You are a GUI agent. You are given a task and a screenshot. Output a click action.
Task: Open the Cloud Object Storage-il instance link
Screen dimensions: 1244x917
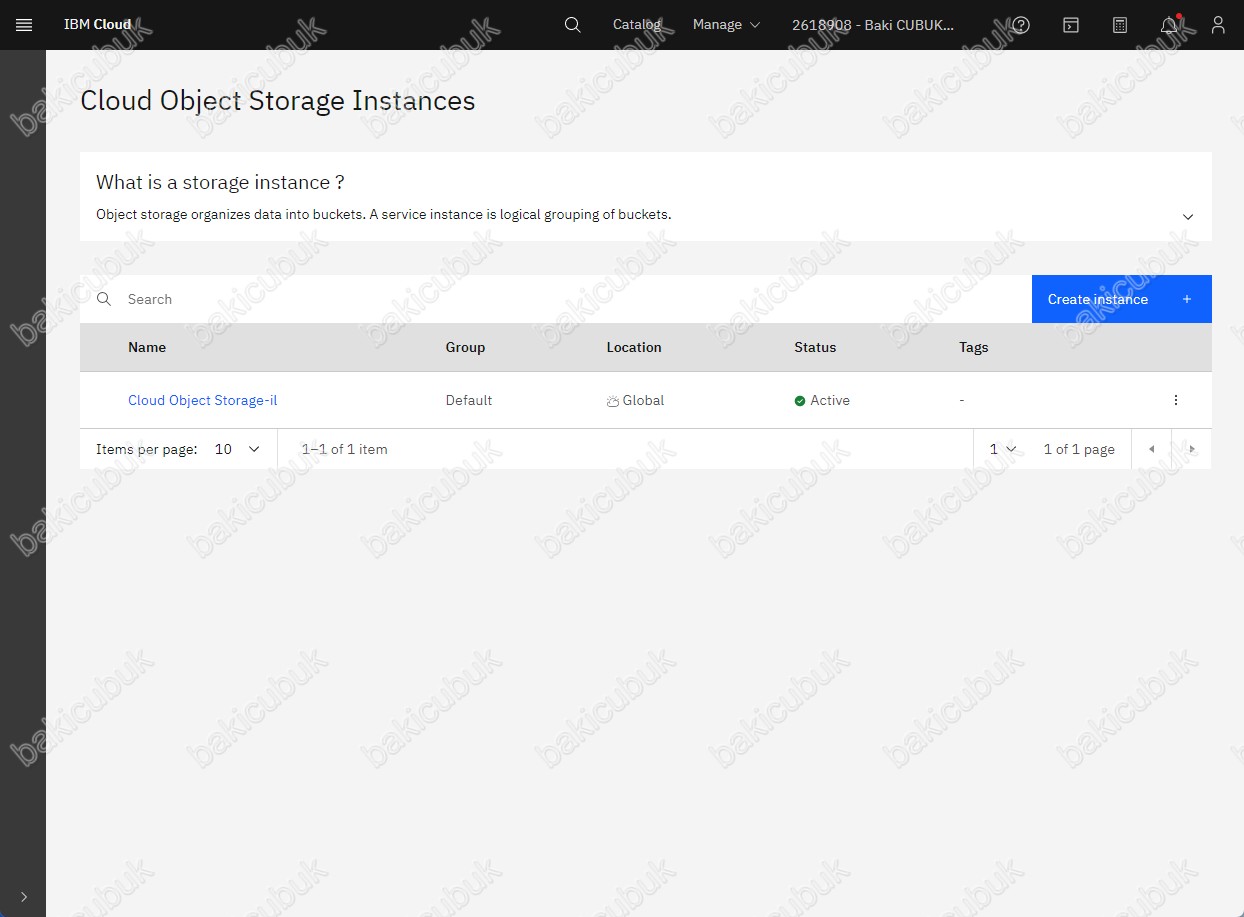tap(202, 400)
